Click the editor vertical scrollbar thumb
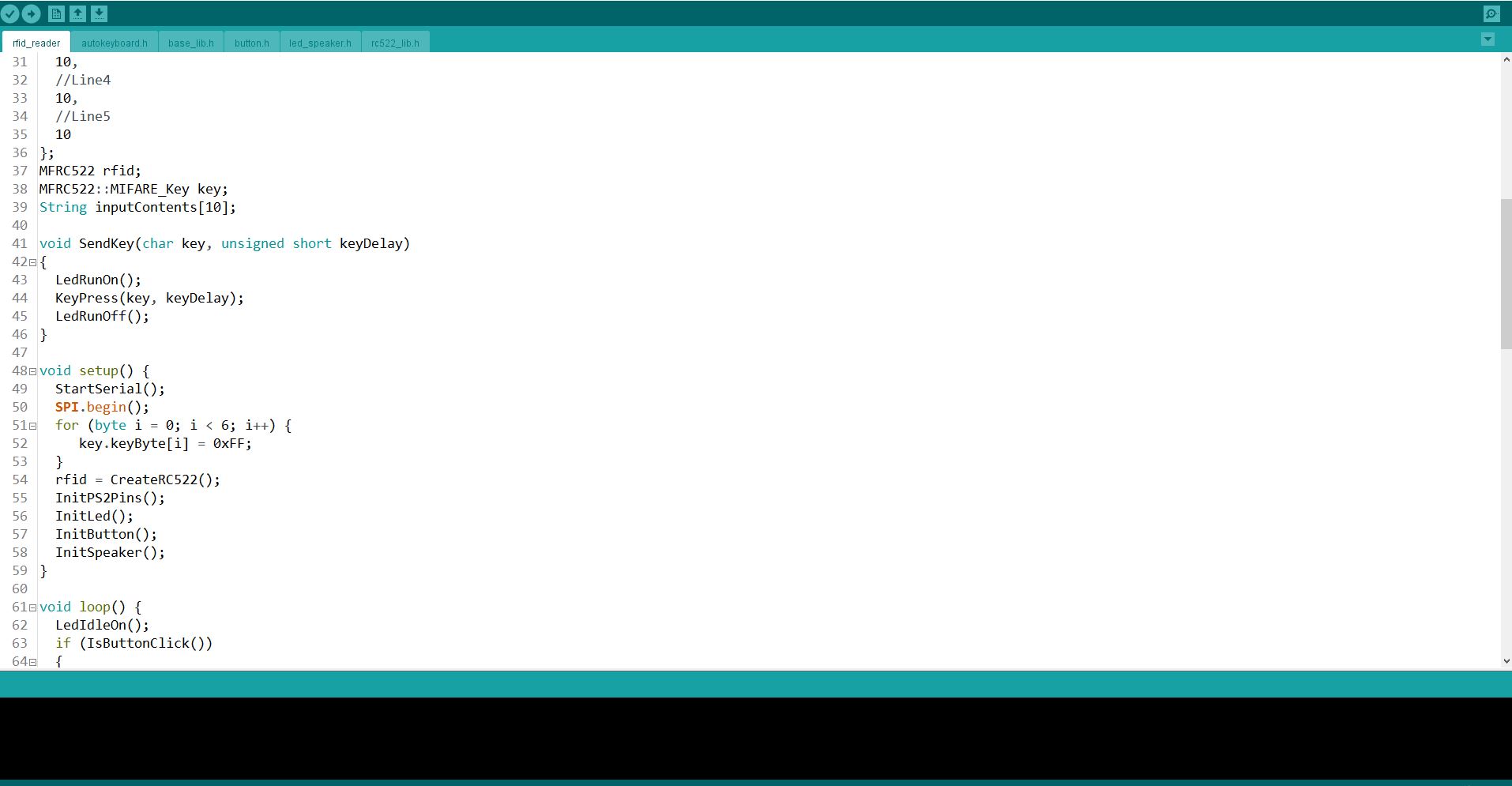1512x786 pixels. [1506, 273]
